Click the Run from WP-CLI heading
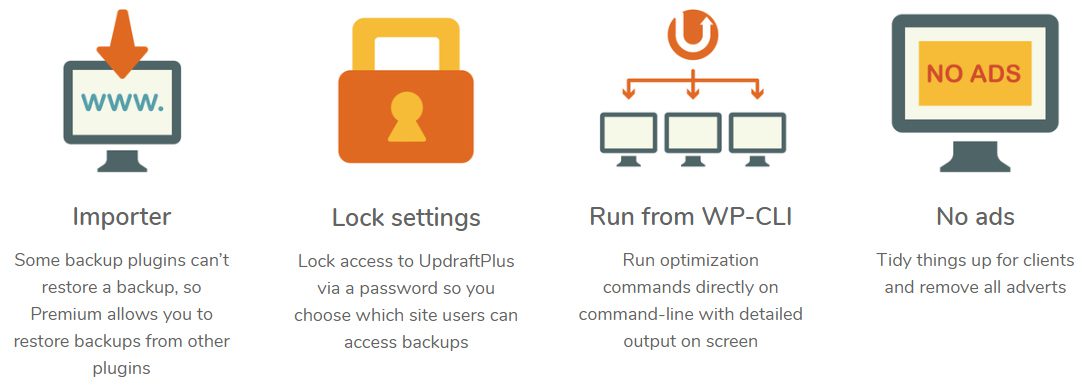The image size is (1086, 388). pyautogui.click(x=691, y=217)
